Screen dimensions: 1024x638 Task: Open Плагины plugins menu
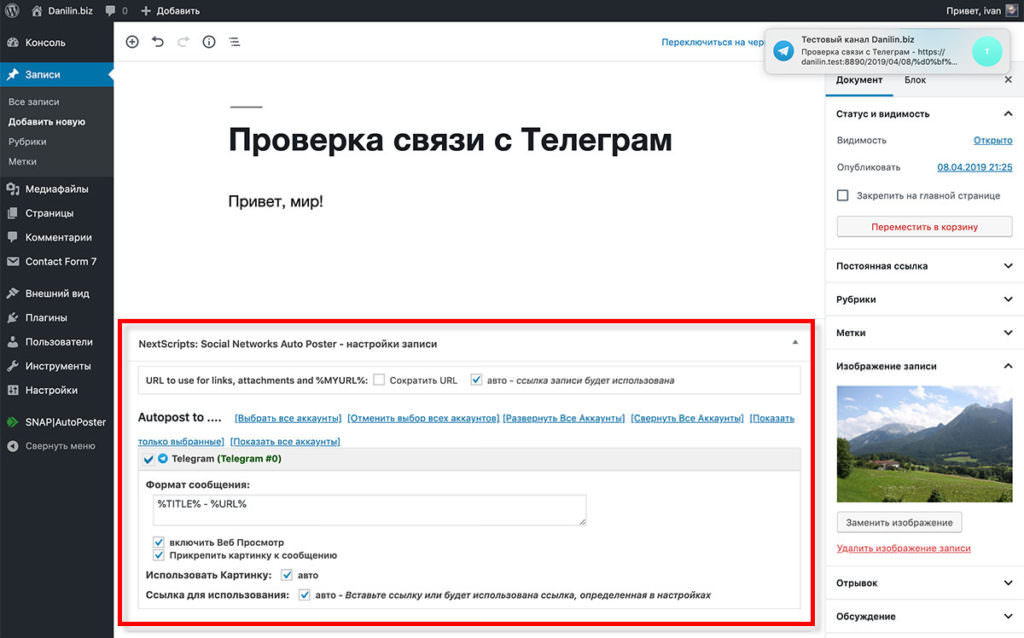tap(57, 317)
